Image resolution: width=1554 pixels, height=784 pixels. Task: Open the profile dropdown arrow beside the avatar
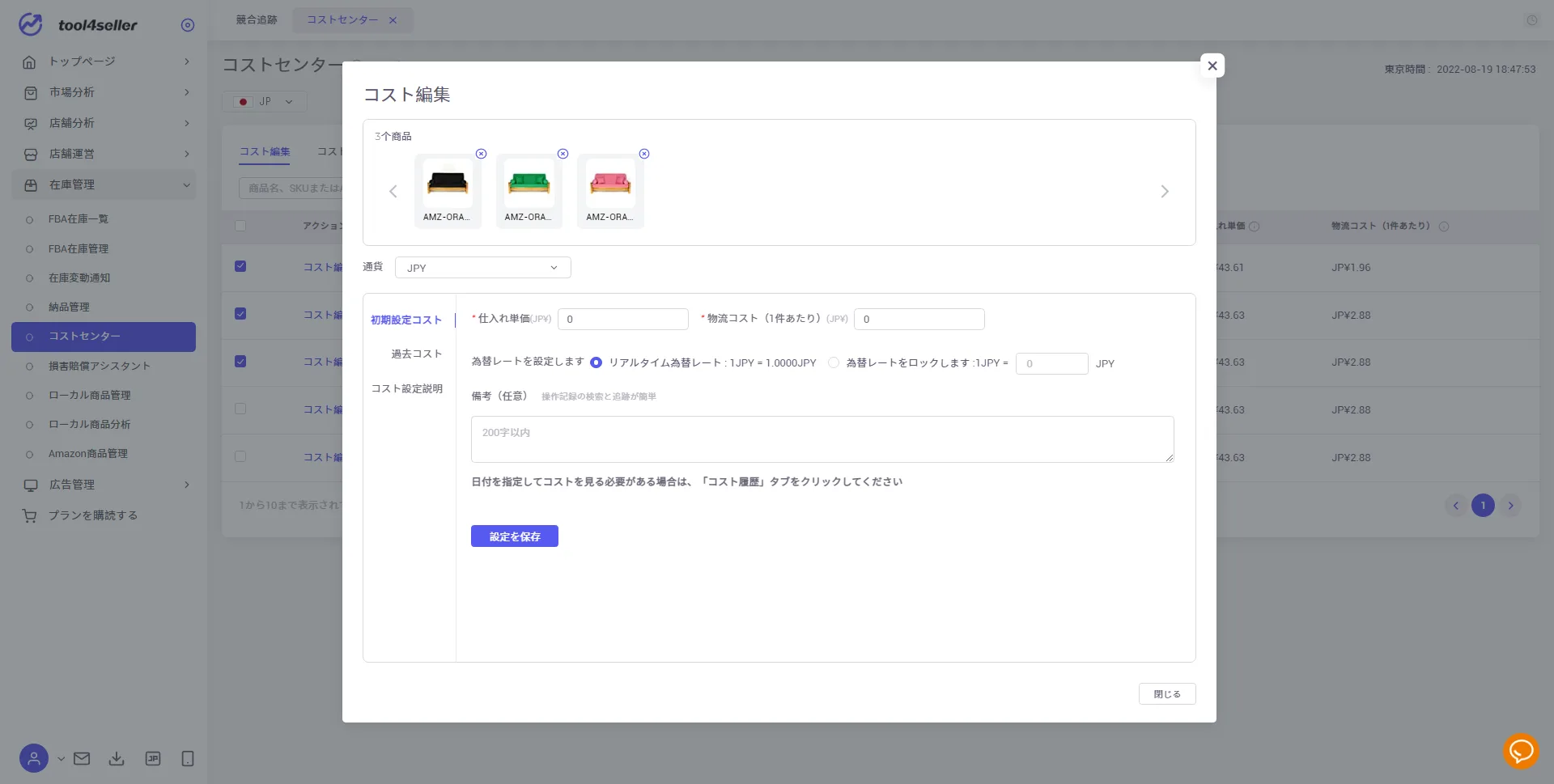tap(61, 759)
